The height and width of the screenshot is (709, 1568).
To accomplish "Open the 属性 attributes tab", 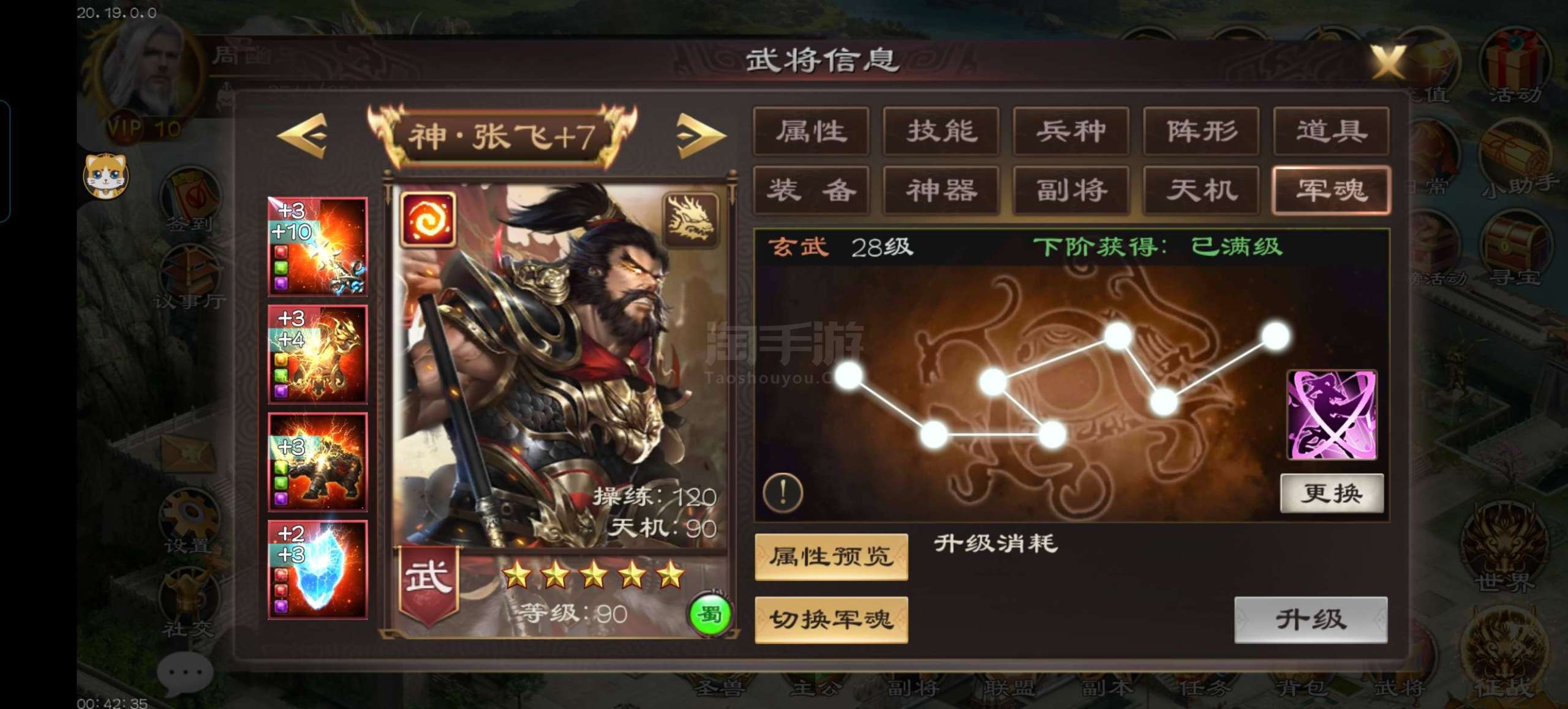I will [x=812, y=131].
